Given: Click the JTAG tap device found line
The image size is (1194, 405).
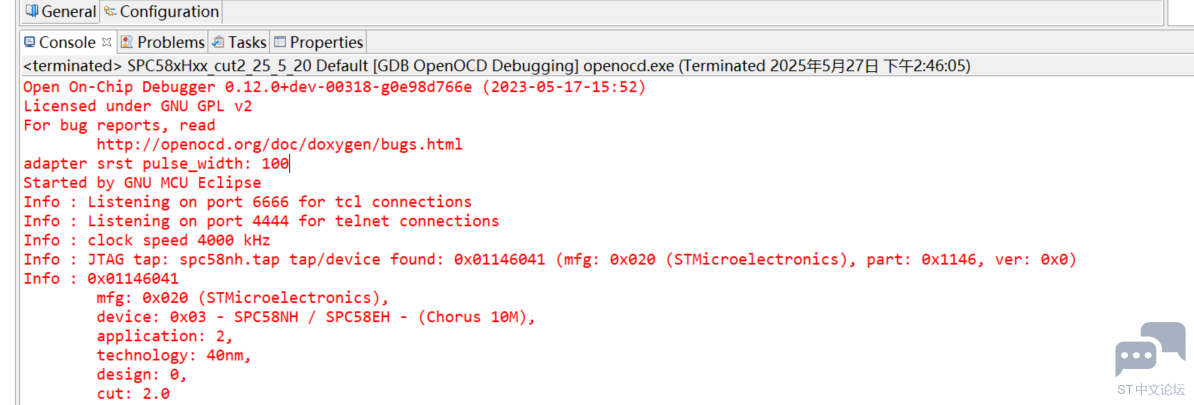Looking at the screenshot, I should point(550,259).
